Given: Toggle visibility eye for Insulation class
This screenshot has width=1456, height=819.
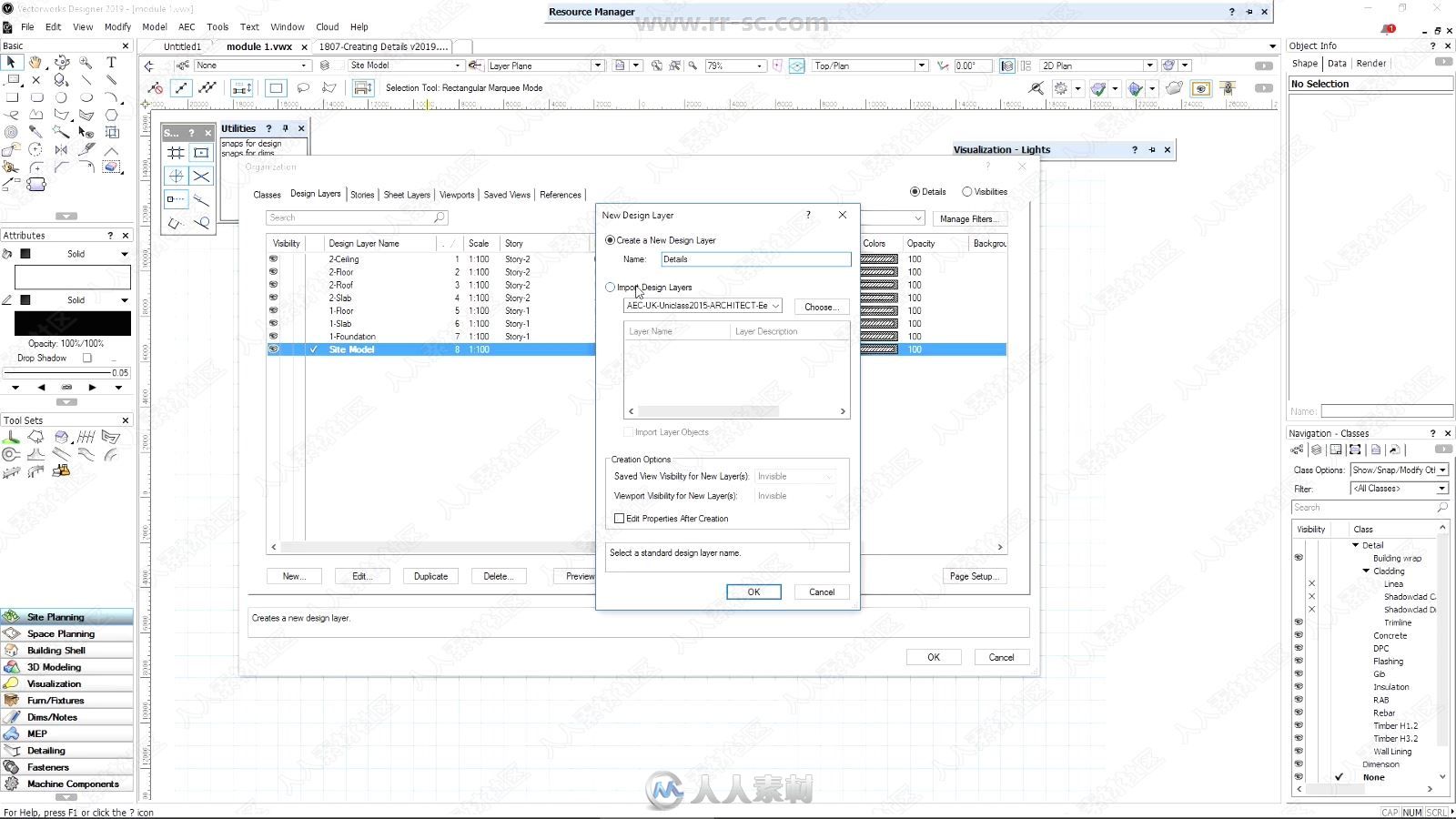Looking at the screenshot, I should (1299, 687).
